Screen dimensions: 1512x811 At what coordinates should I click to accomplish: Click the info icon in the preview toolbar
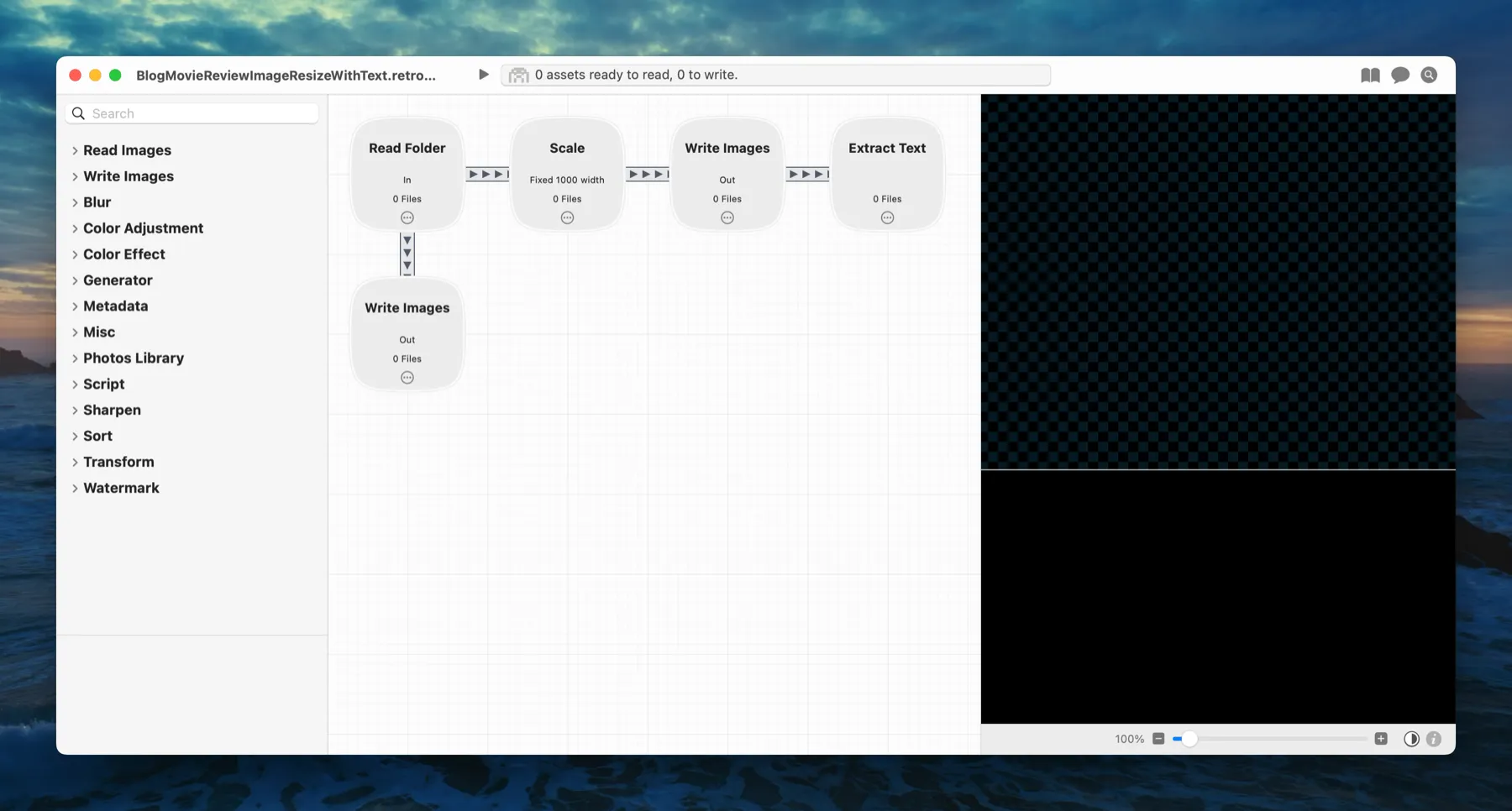click(1434, 739)
